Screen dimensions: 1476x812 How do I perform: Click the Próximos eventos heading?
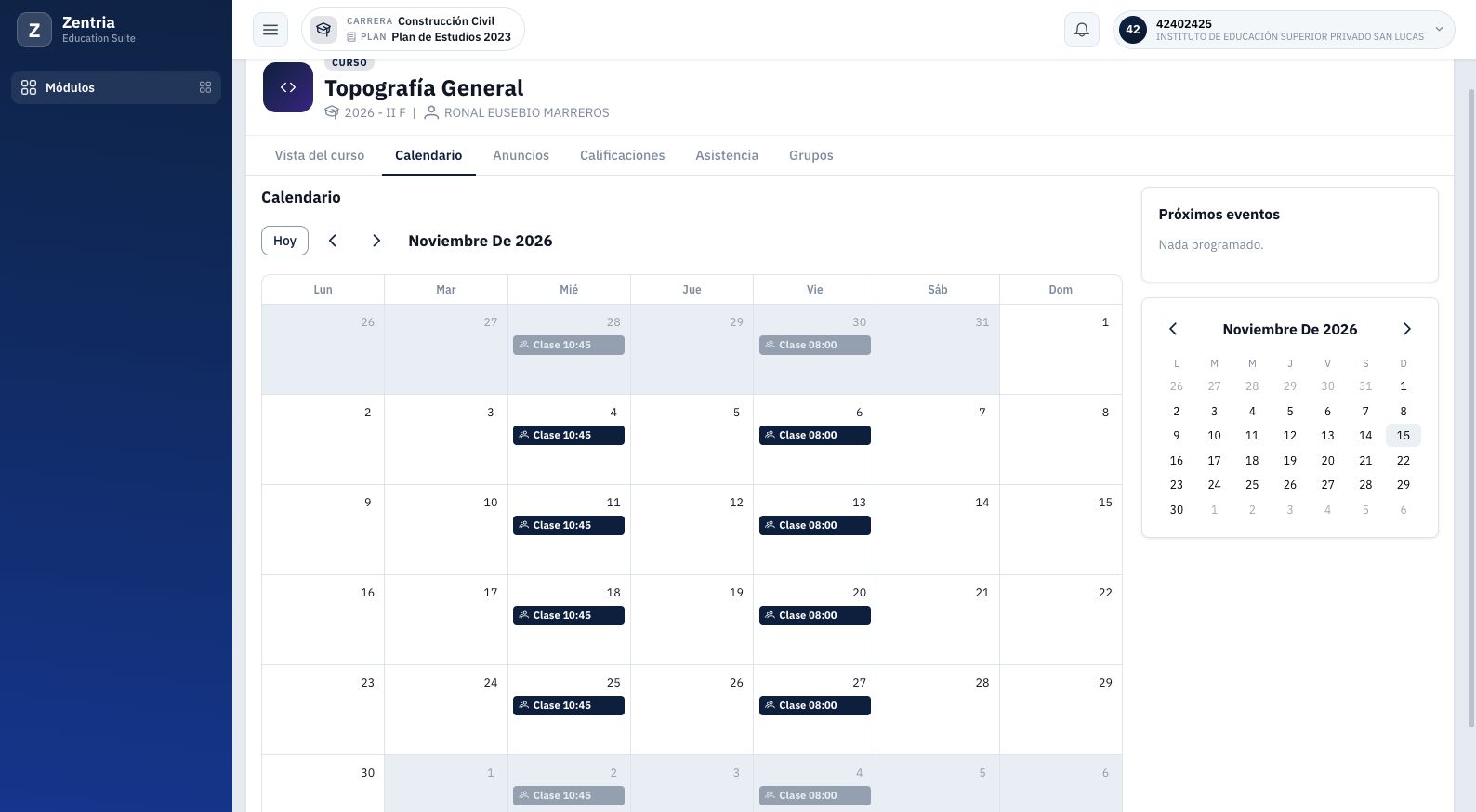(x=1219, y=214)
